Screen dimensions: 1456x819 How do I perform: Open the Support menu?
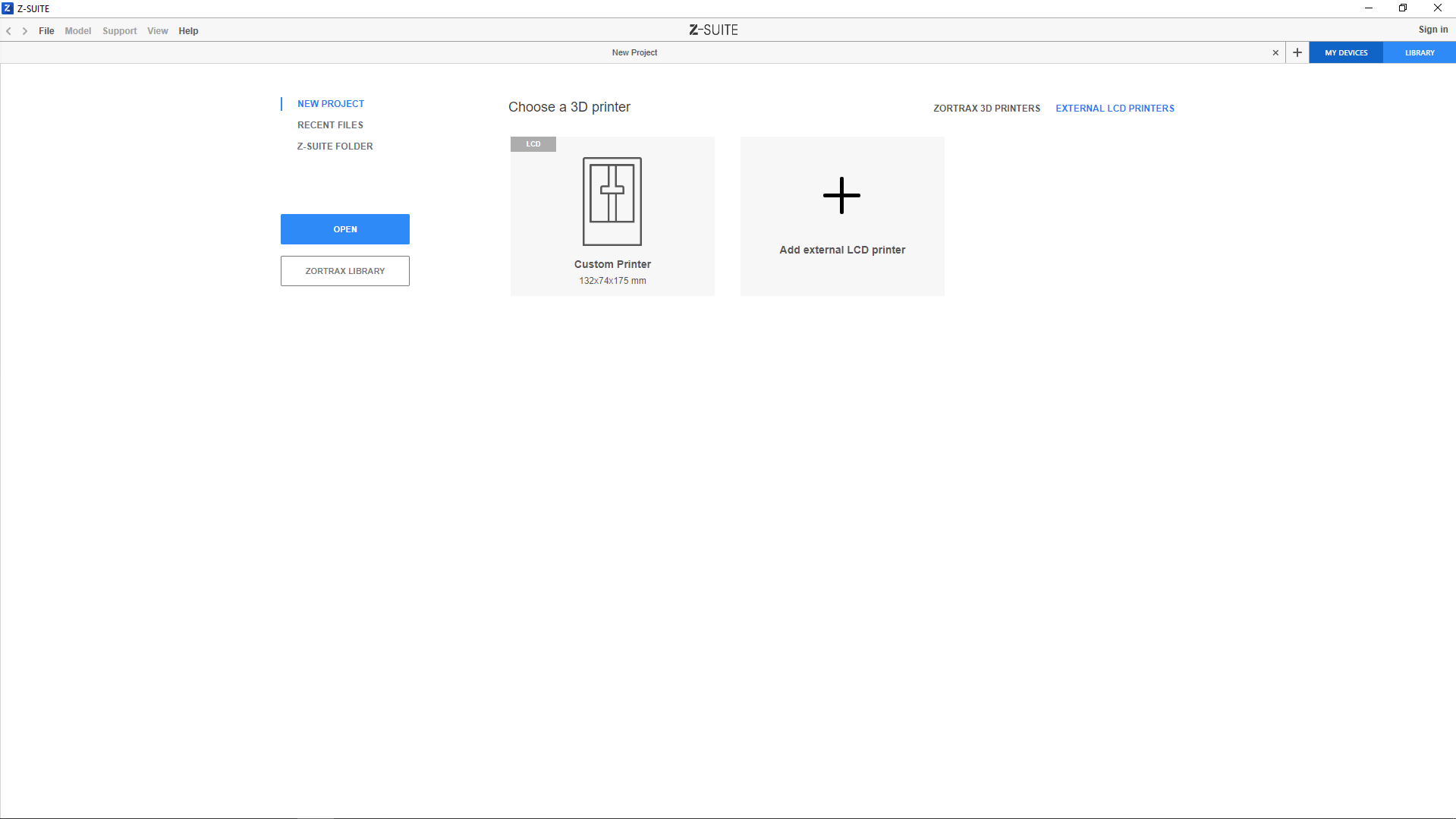119,31
